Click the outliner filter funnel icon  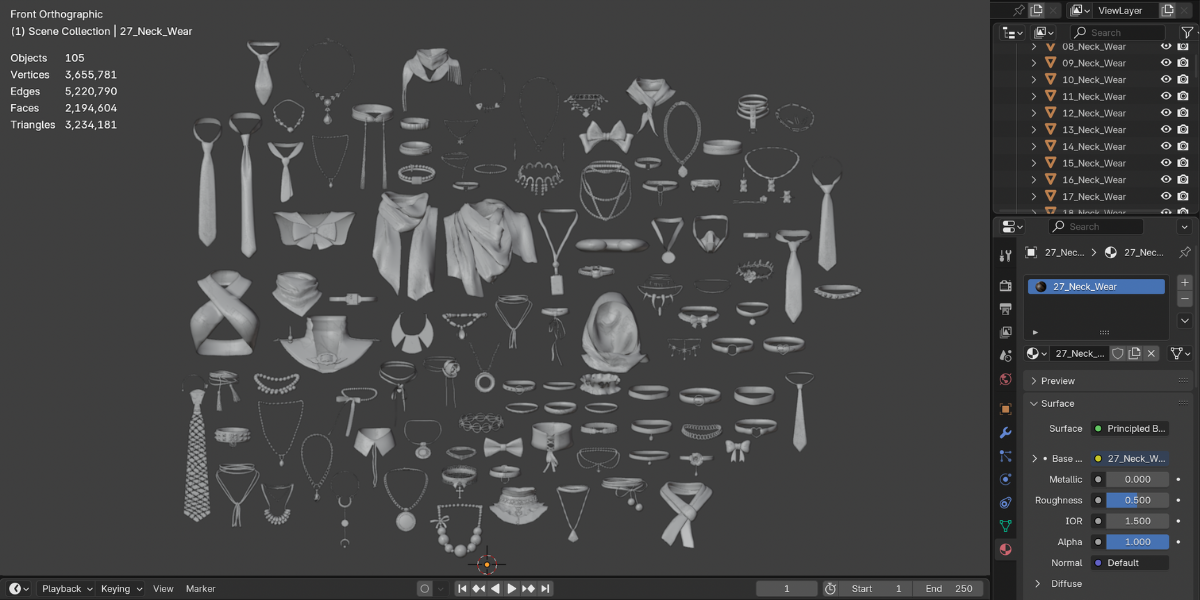[1186, 33]
